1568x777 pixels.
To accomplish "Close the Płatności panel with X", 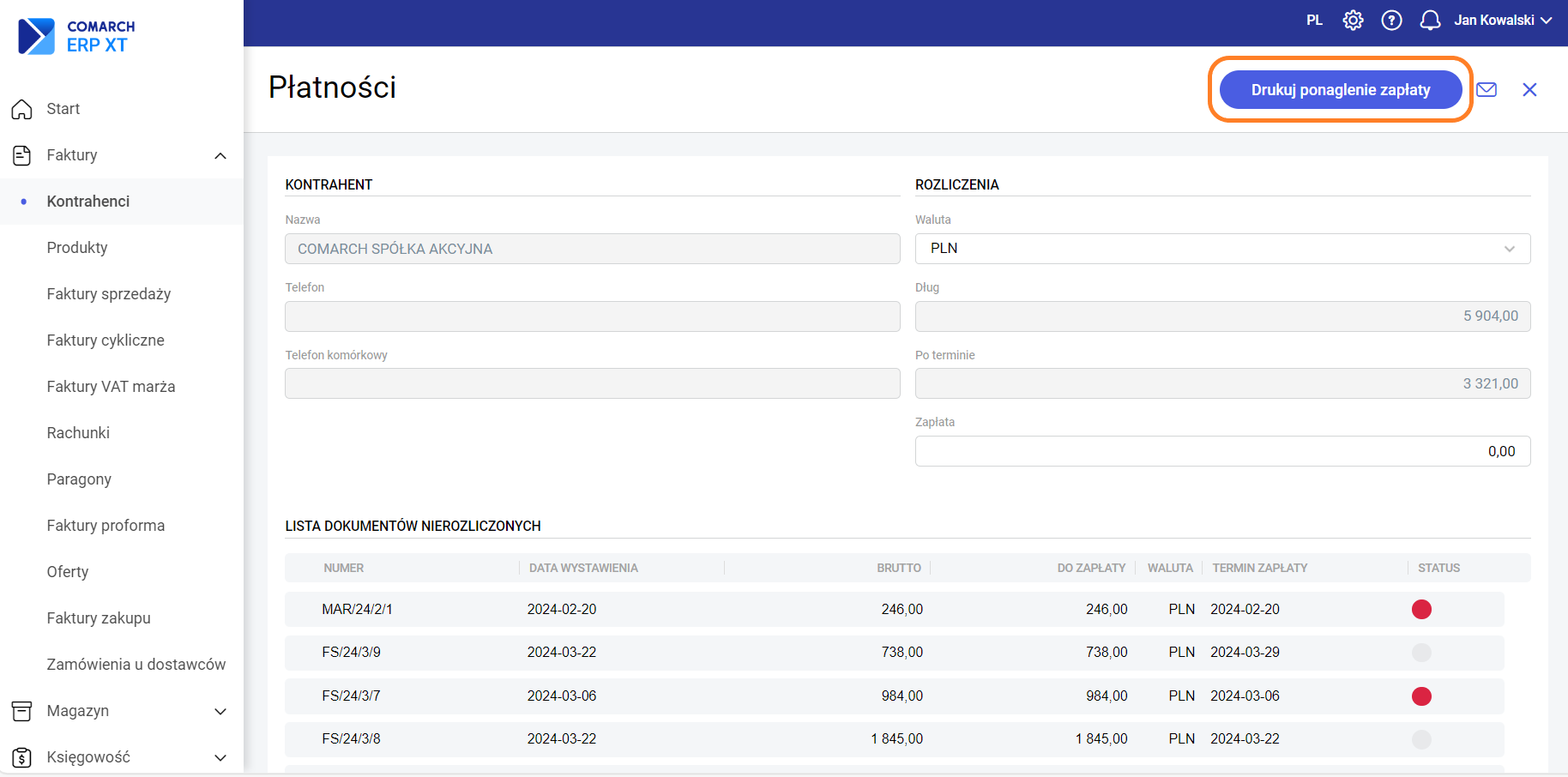I will point(1529,90).
